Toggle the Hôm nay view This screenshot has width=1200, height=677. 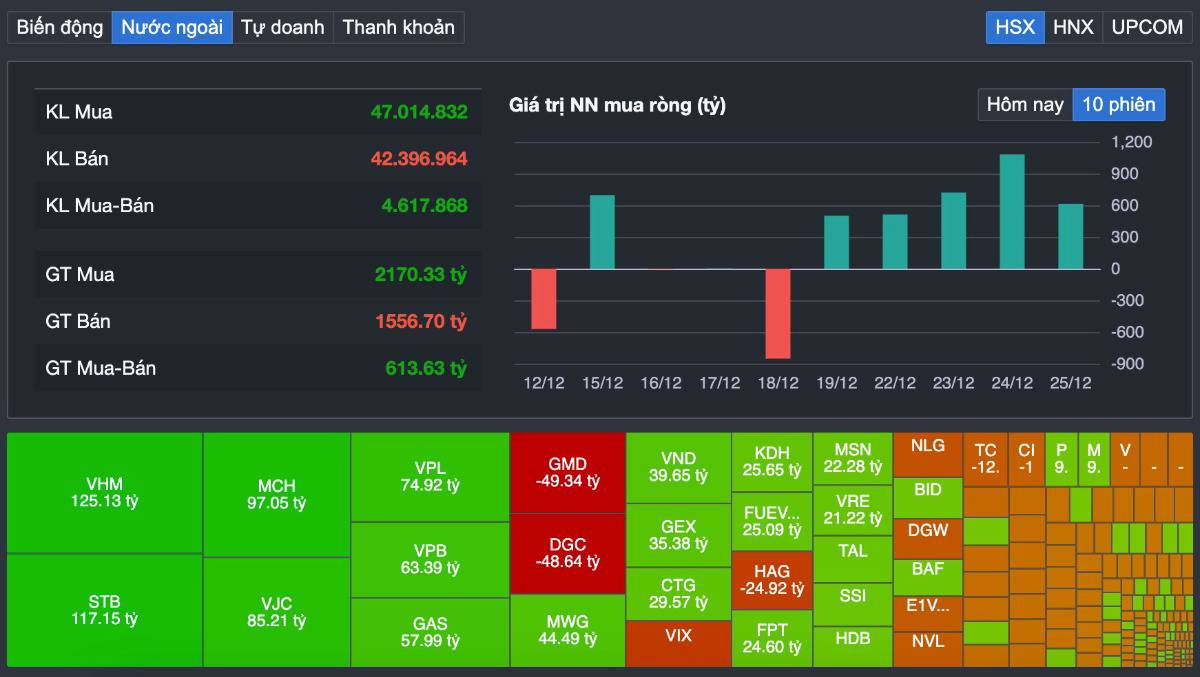coord(1024,104)
